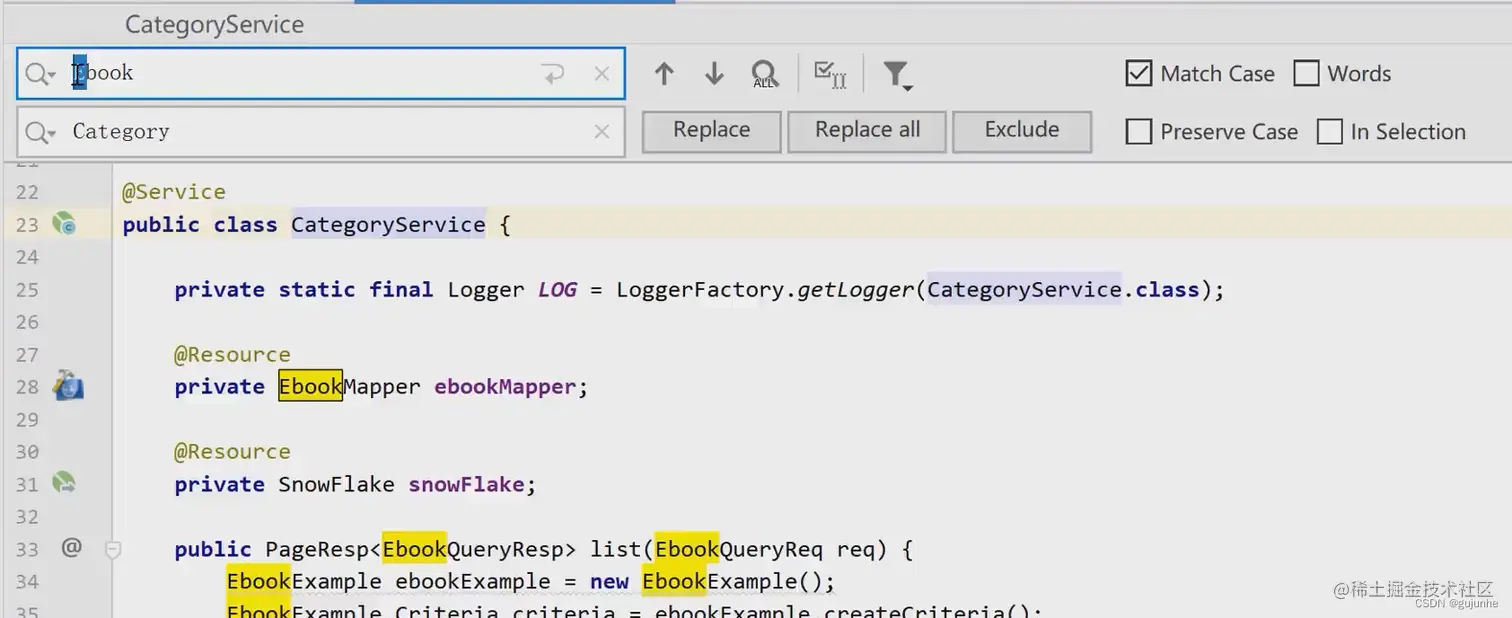Select the CategoryService editor tab
The width and height of the screenshot is (1512, 618).
(x=214, y=24)
